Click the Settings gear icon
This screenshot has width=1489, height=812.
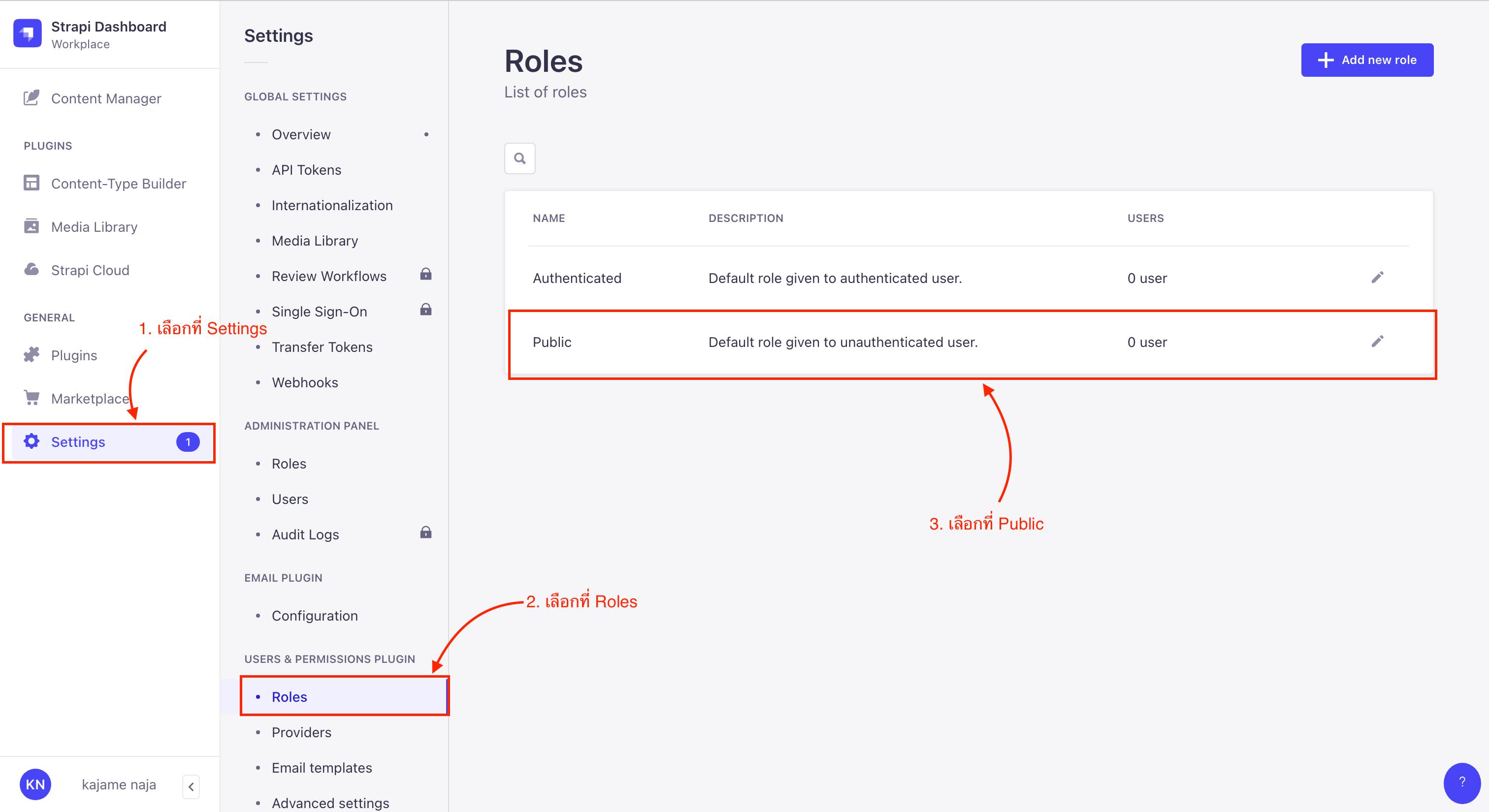click(31, 442)
